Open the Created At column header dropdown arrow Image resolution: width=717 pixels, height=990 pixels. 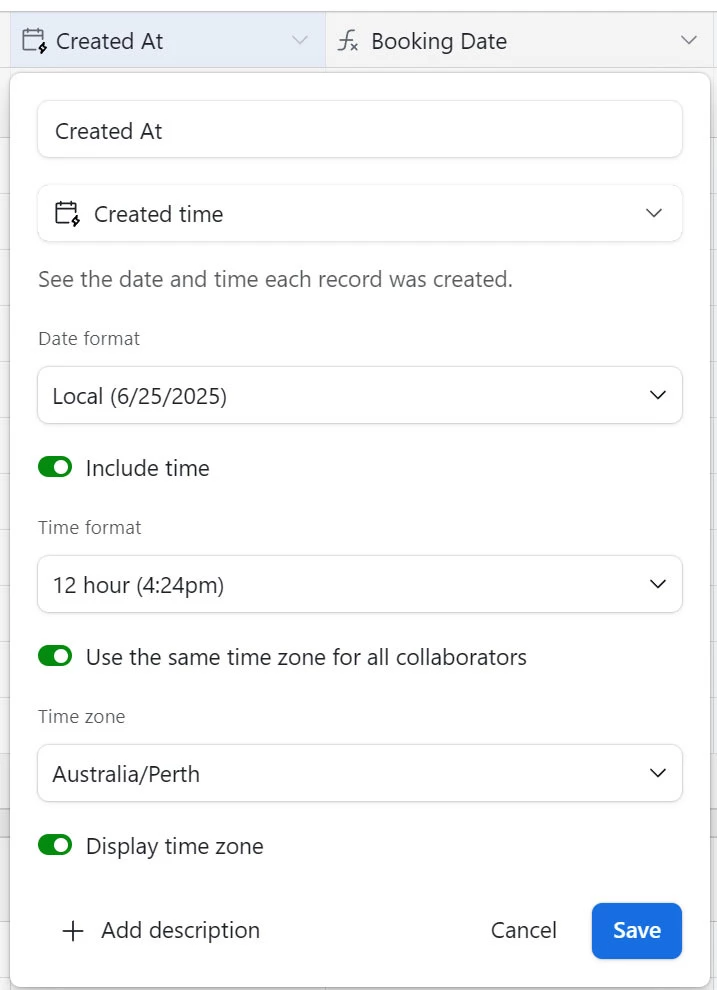tap(300, 40)
